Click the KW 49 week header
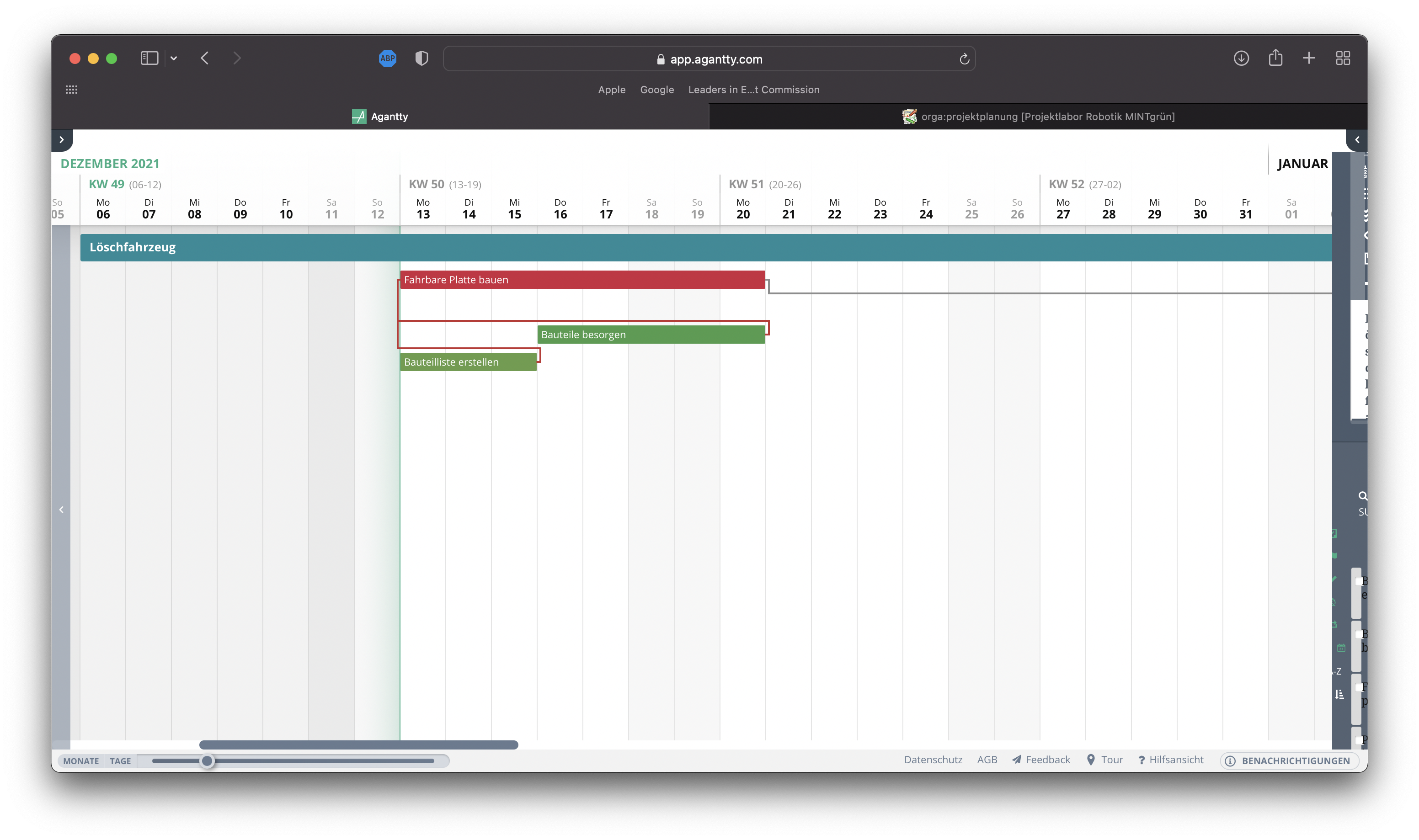Image resolution: width=1419 pixels, height=840 pixels. click(x=124, y=185)
